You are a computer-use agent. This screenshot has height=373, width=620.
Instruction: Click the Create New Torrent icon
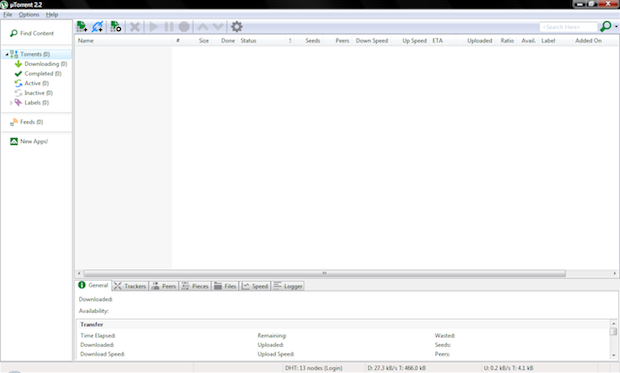coord(116,27)
